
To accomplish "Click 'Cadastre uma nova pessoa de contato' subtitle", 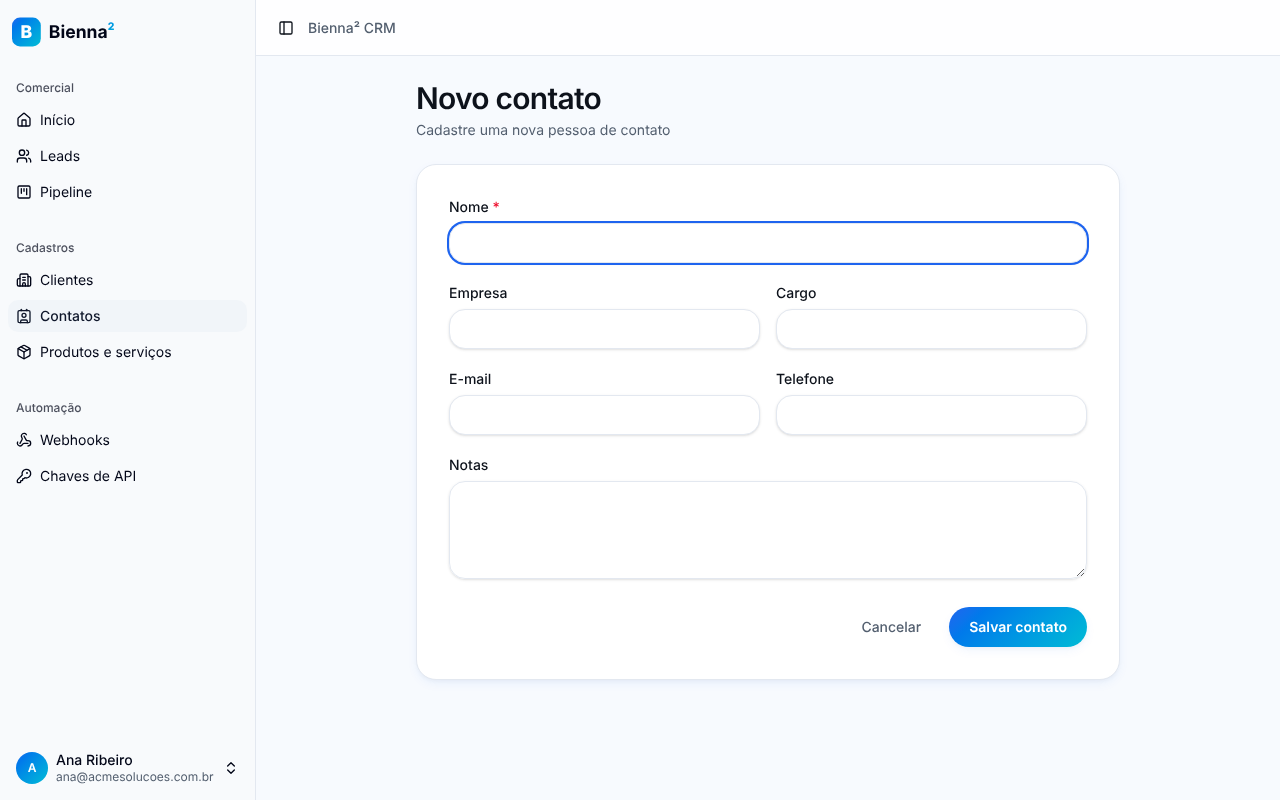I will point(543,130).
